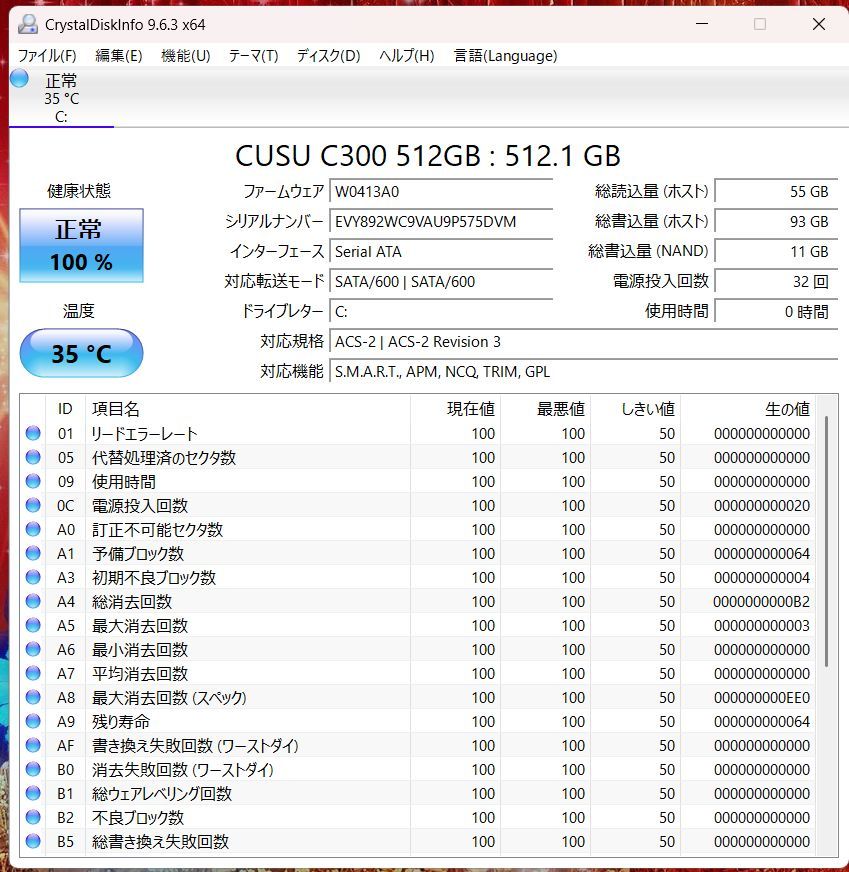Screen dimensions: 849x872
Task: Click the status orb for row B1 総ウェアレベリング回数
Action: coord(33,793)
